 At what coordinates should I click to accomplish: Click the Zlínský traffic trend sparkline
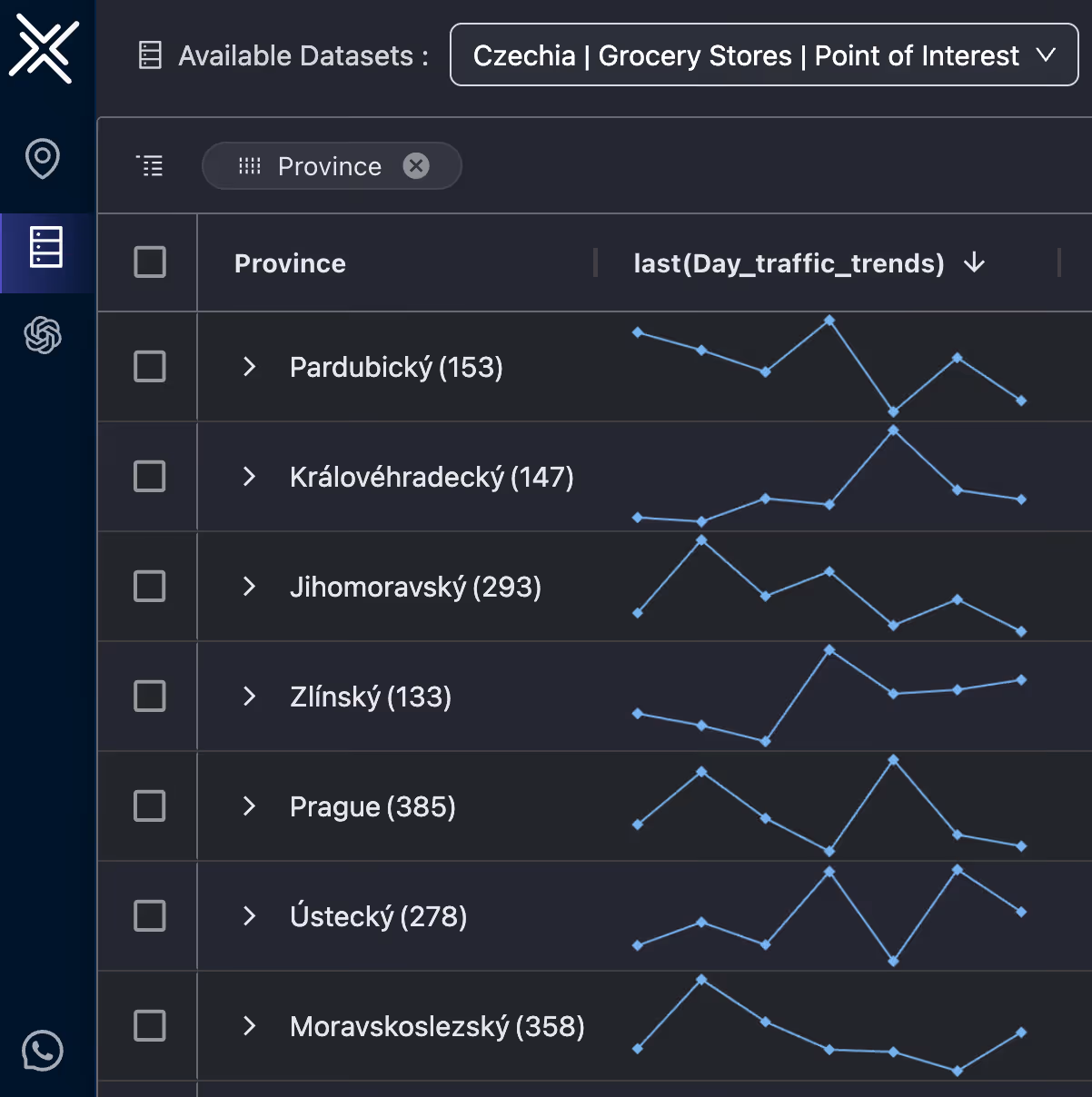829,697
